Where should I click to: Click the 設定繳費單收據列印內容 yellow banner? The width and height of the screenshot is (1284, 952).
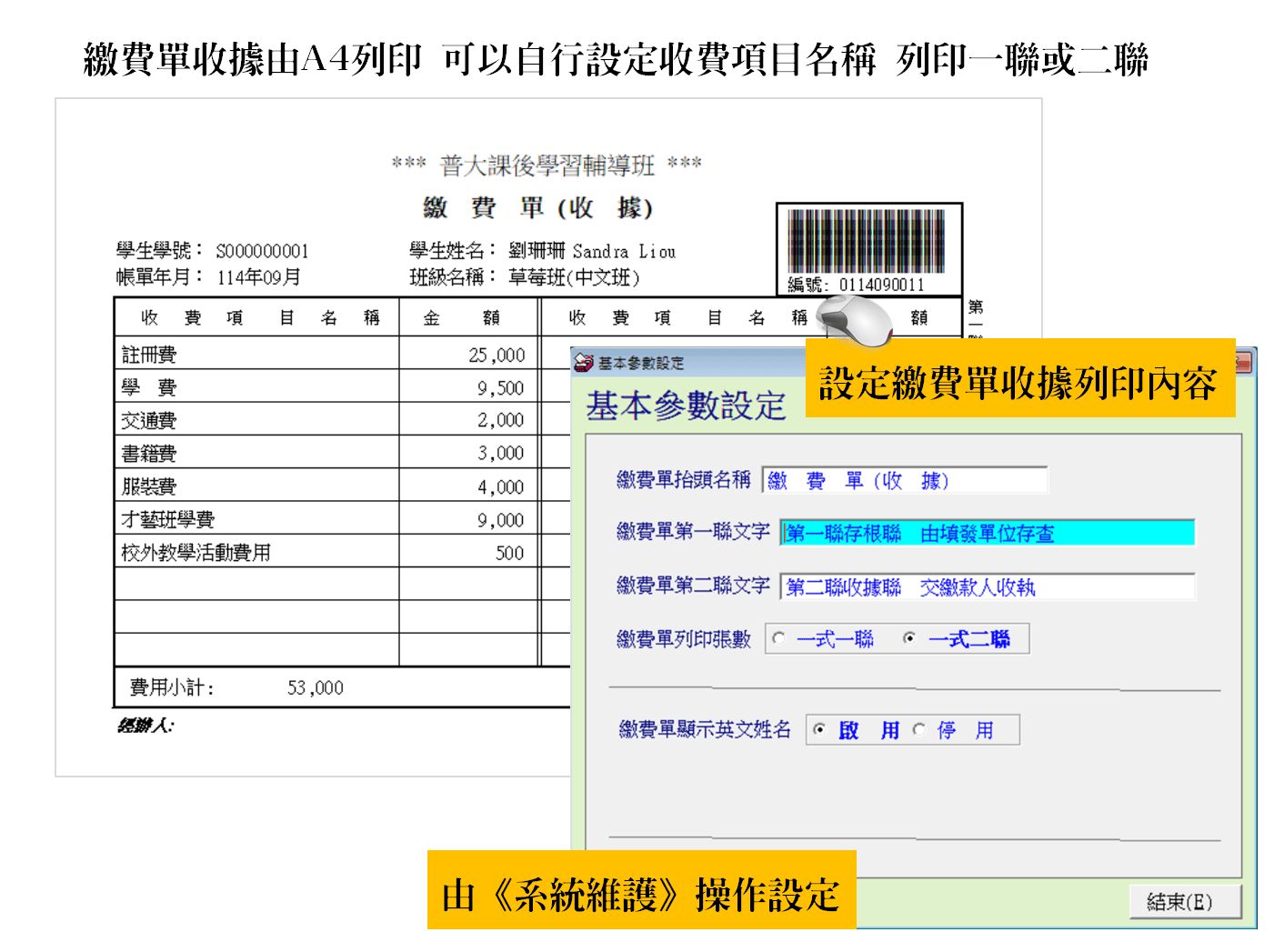pos(1018,382)
